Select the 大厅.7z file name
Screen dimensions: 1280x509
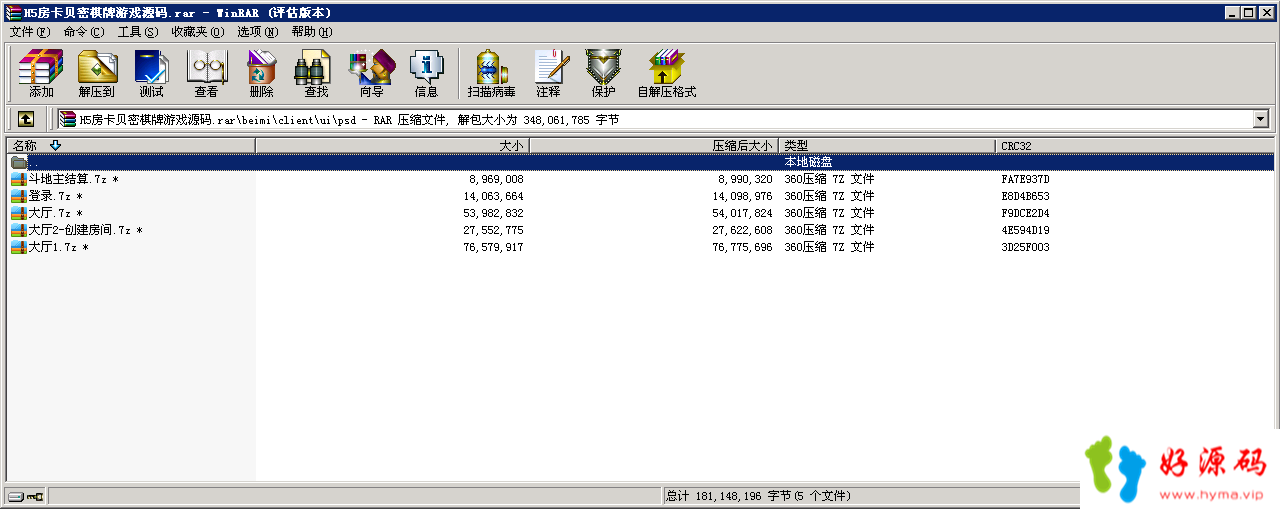[x=55, y=213]
